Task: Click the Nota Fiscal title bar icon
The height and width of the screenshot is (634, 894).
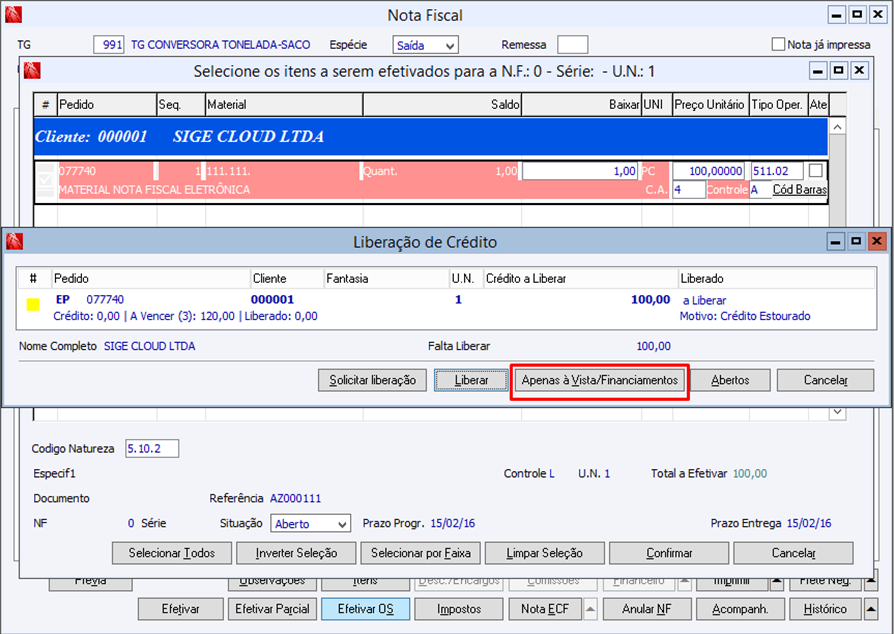Action: 14,15
